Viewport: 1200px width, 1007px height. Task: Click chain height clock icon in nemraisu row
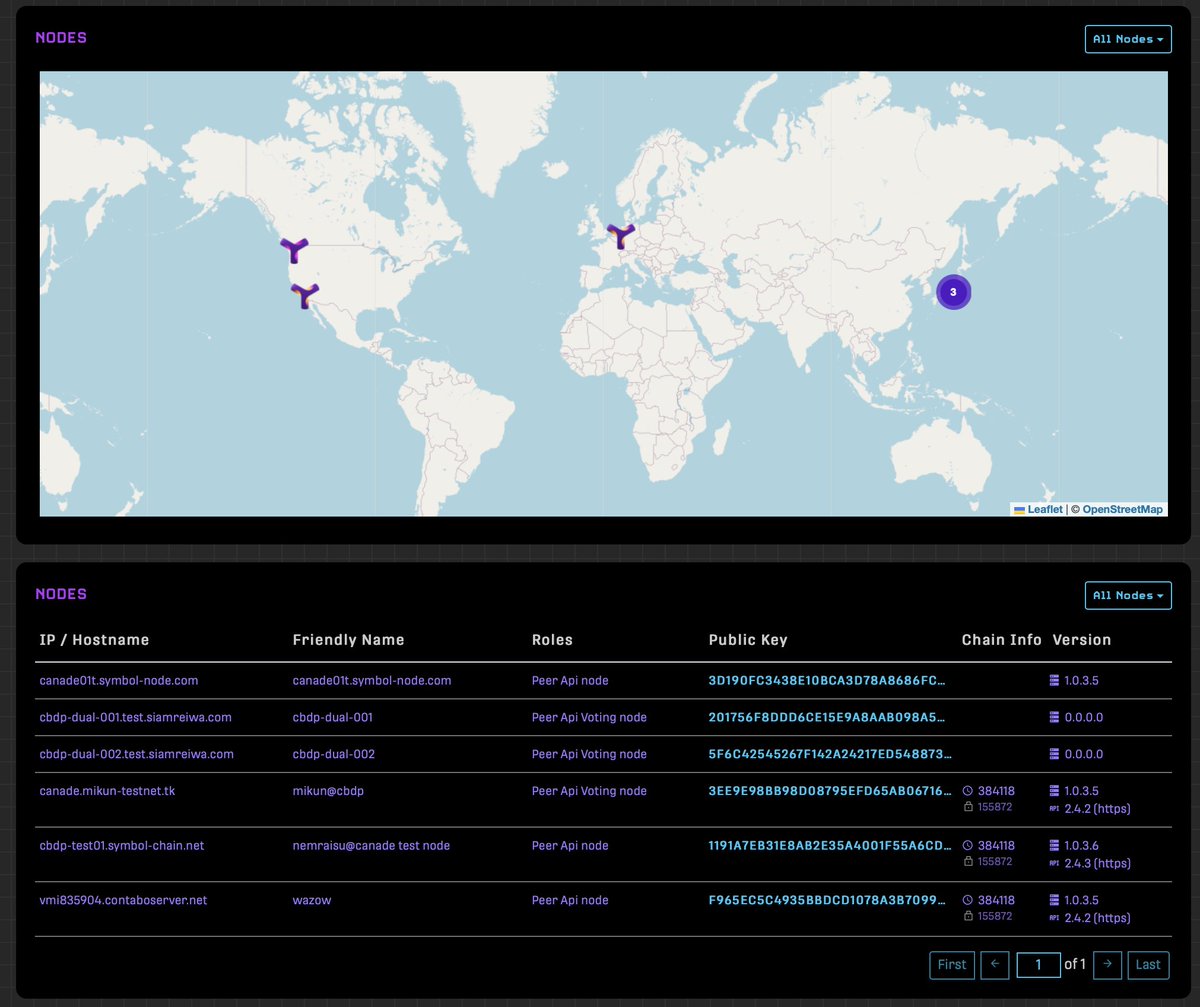point(968,846)
